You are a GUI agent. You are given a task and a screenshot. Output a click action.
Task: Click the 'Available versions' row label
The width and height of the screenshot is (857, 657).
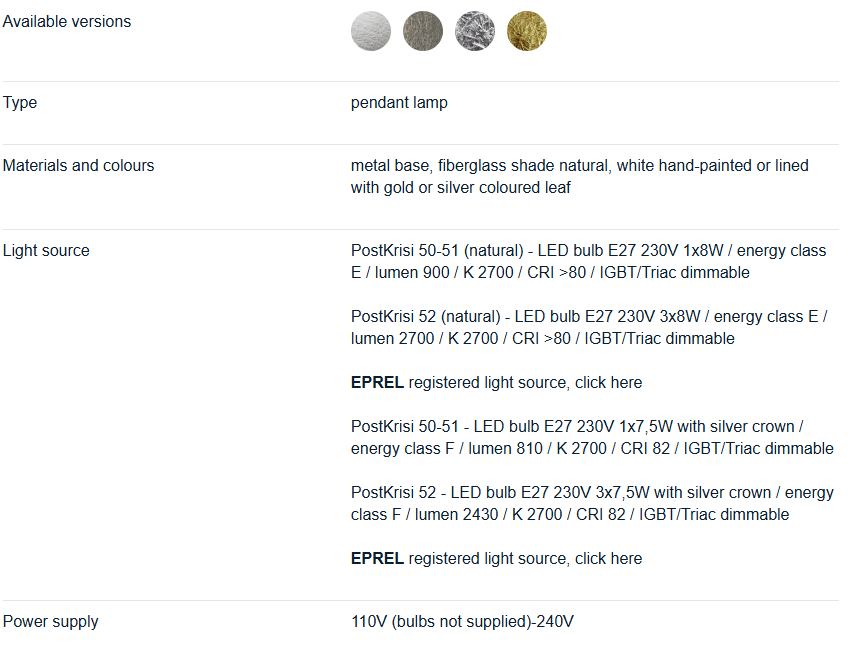pos(67,22)
